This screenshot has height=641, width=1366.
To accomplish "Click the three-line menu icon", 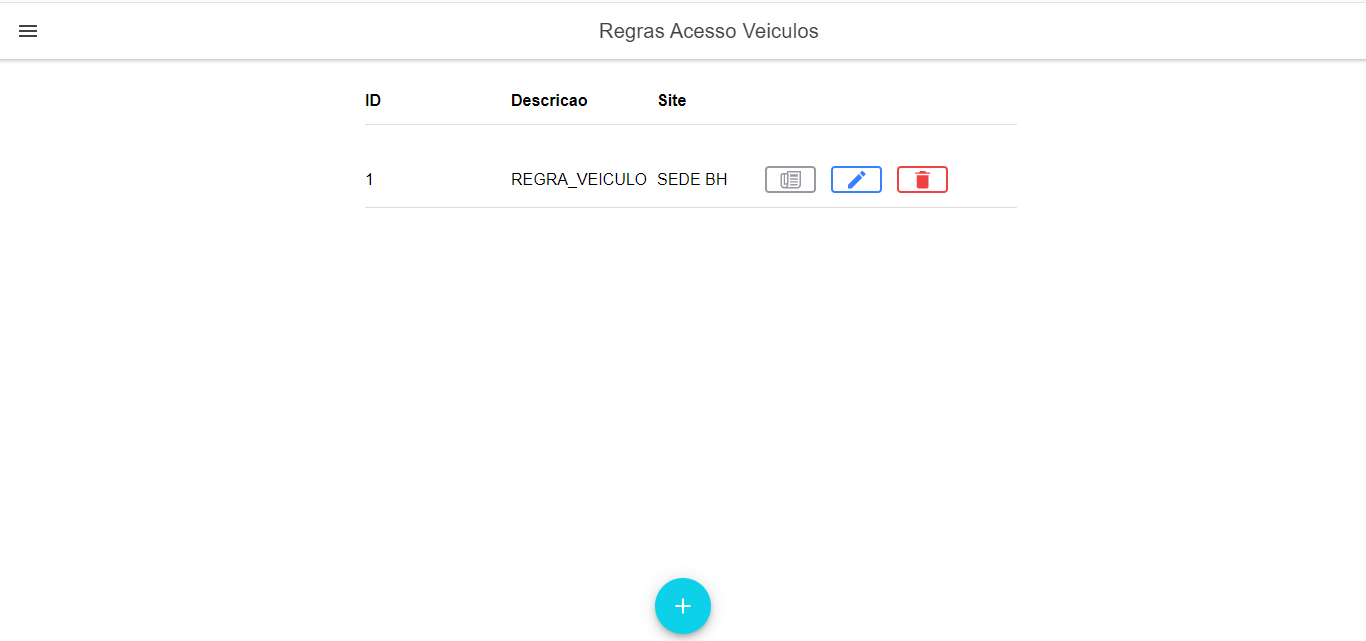I will tap(28, 31).
